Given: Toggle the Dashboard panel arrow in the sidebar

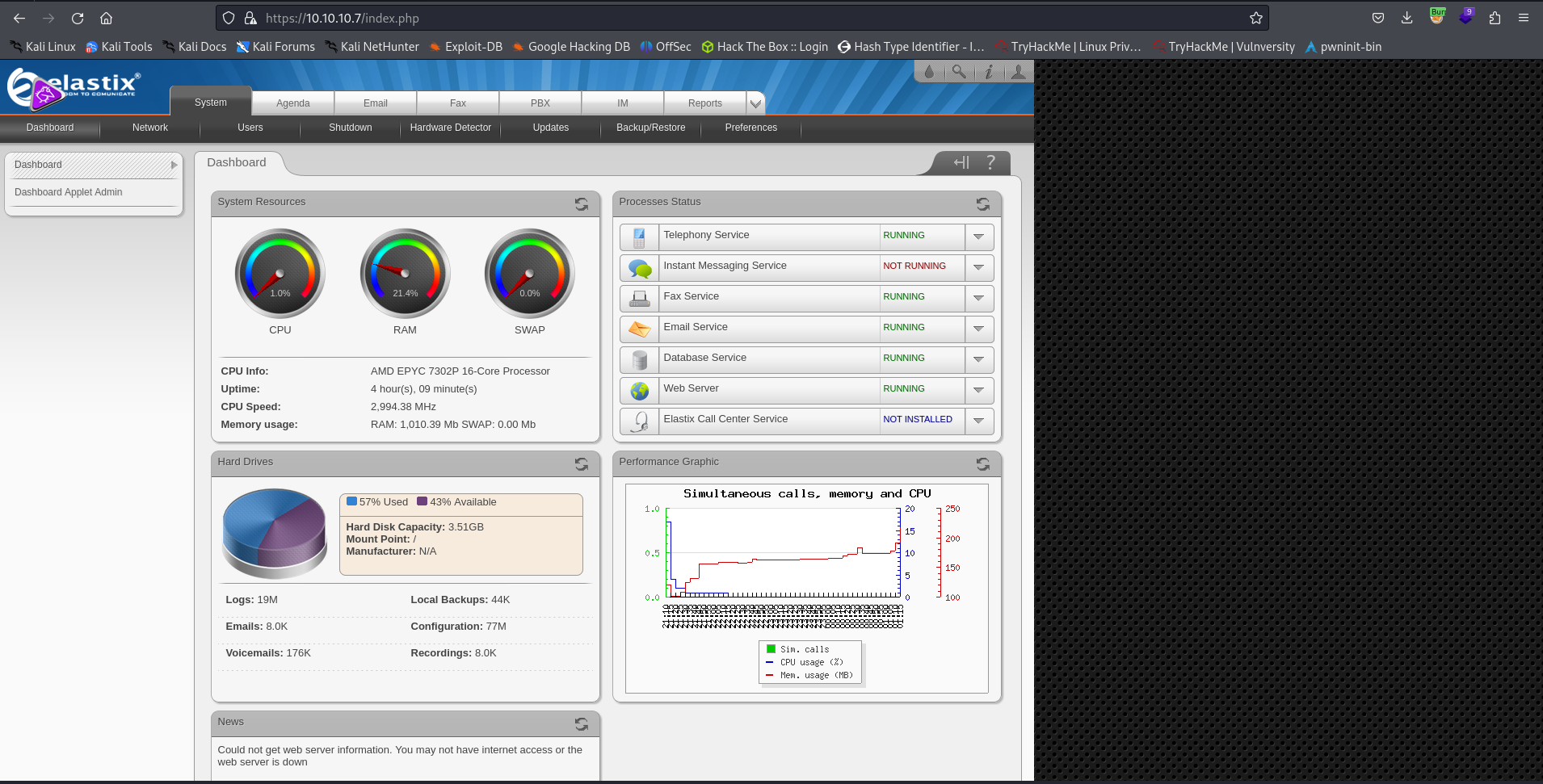Looking at the screenshot, I should [174, 165].
